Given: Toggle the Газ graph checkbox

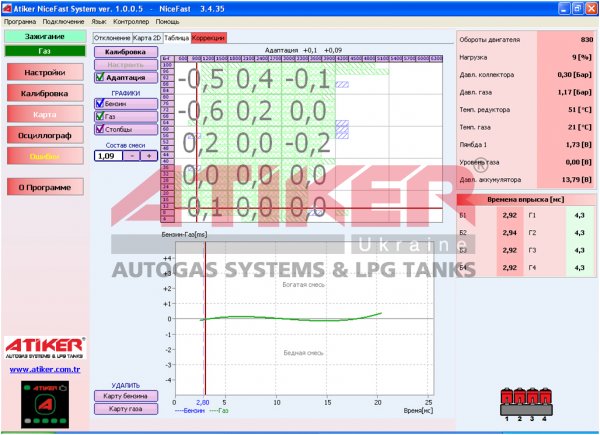Looking at the screenshot, I should (x=100, y=116).
